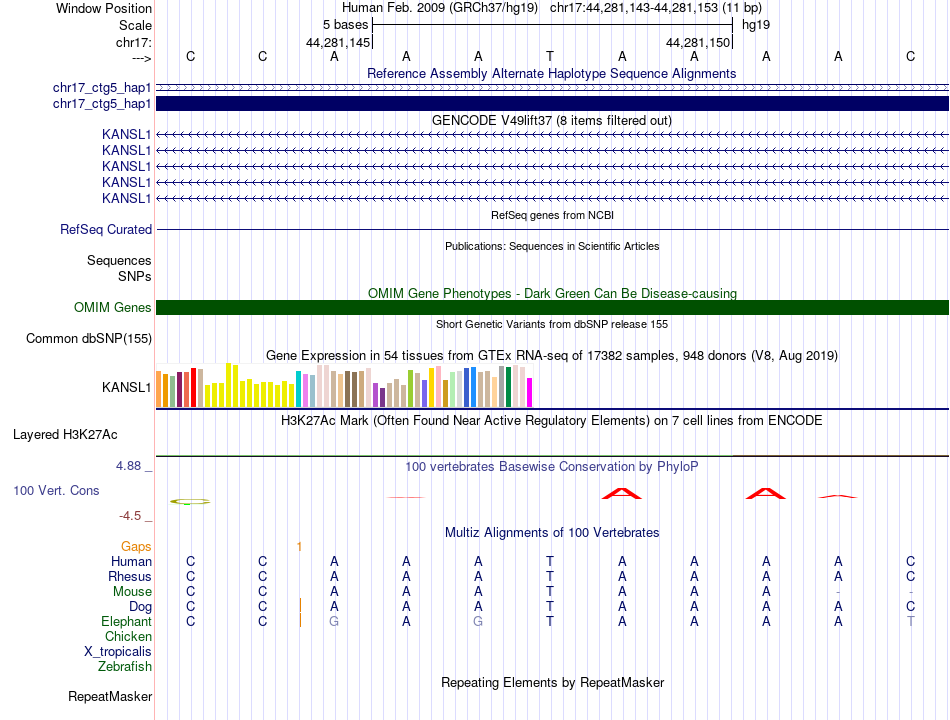950x720 pixels.
Task: Click the 'Scale' label
Action: (135, 25)
